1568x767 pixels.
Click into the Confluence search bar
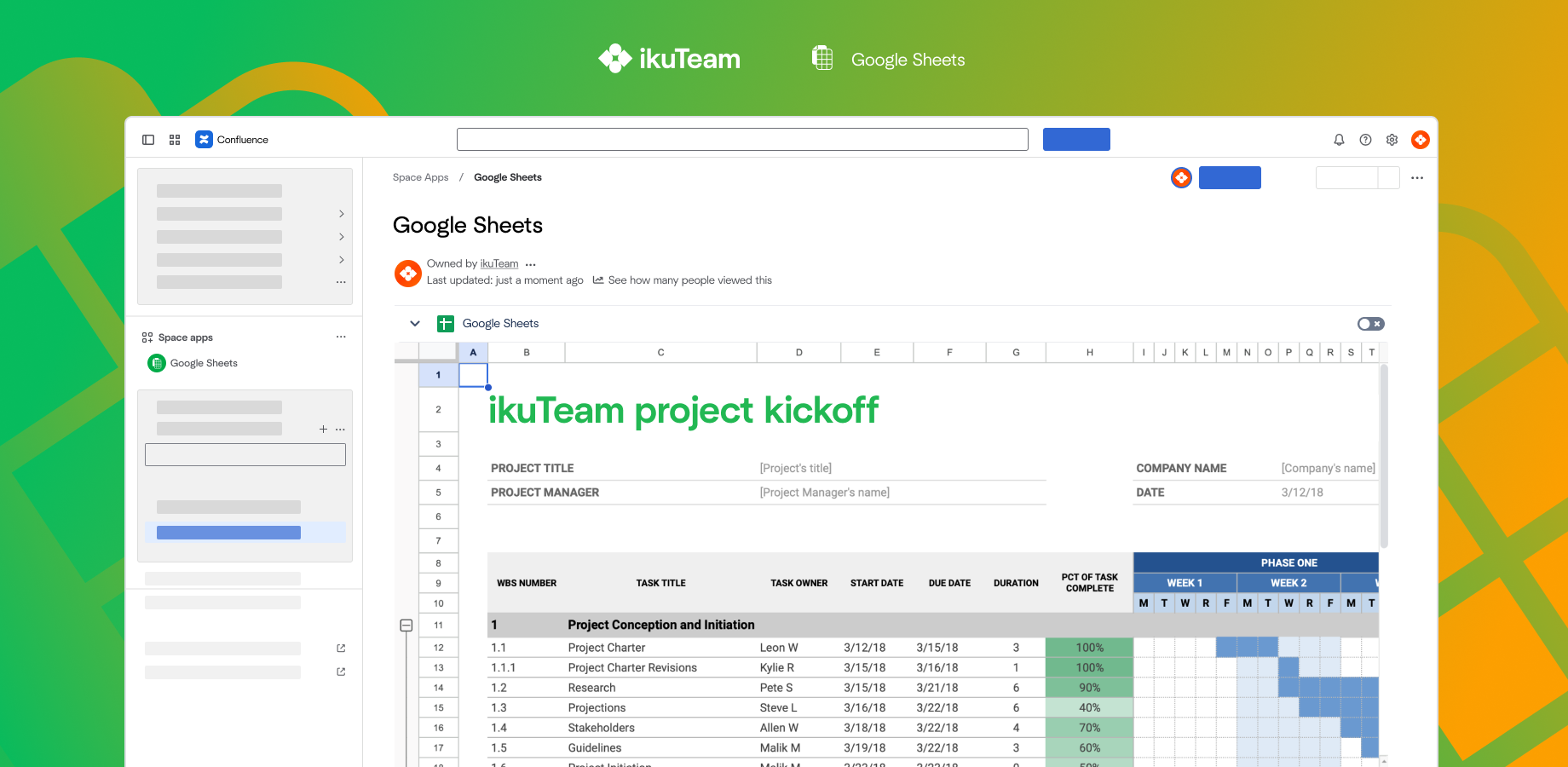point(742,139)
